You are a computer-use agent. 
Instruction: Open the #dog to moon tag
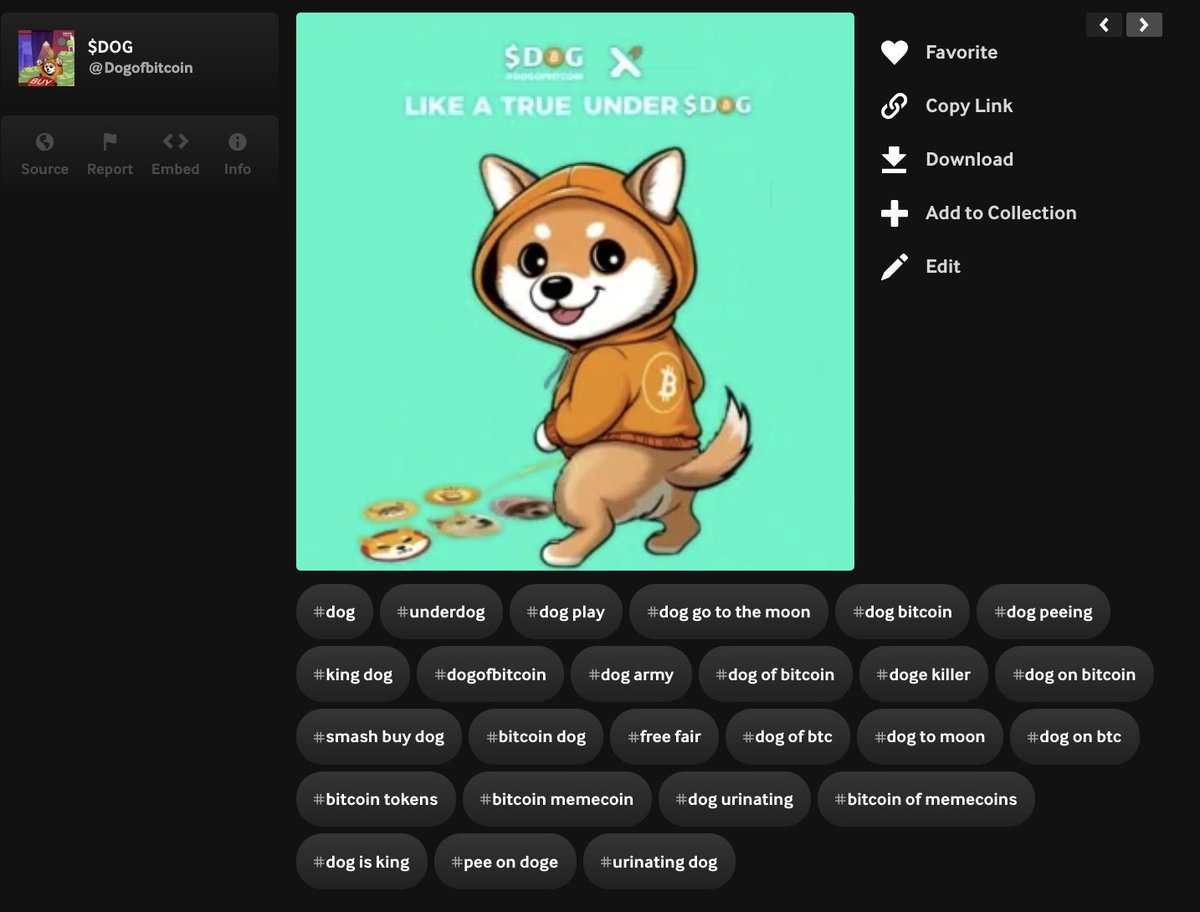pyautogui.click(x=930, y=737)
